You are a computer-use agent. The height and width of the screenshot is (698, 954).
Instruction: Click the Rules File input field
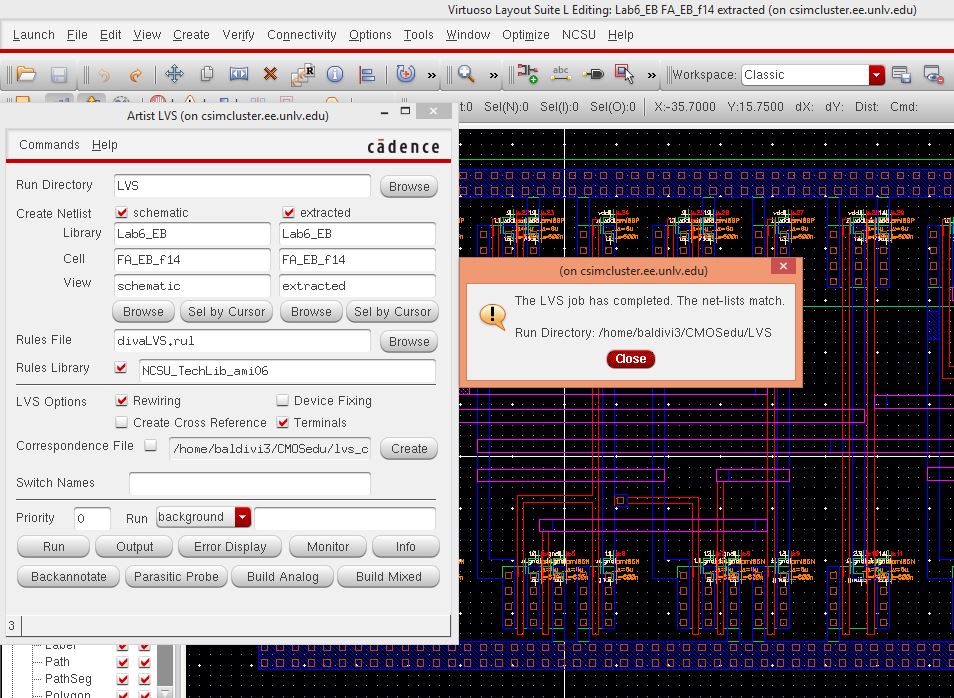coord(242,341)
